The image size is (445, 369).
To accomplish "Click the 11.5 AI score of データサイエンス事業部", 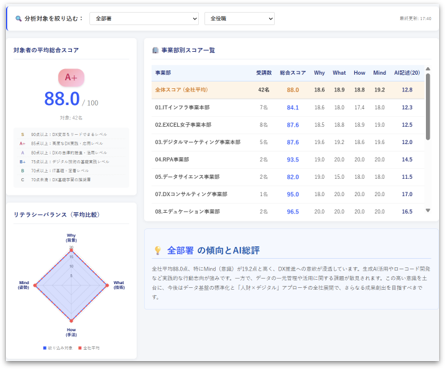I will pos(407,177).
